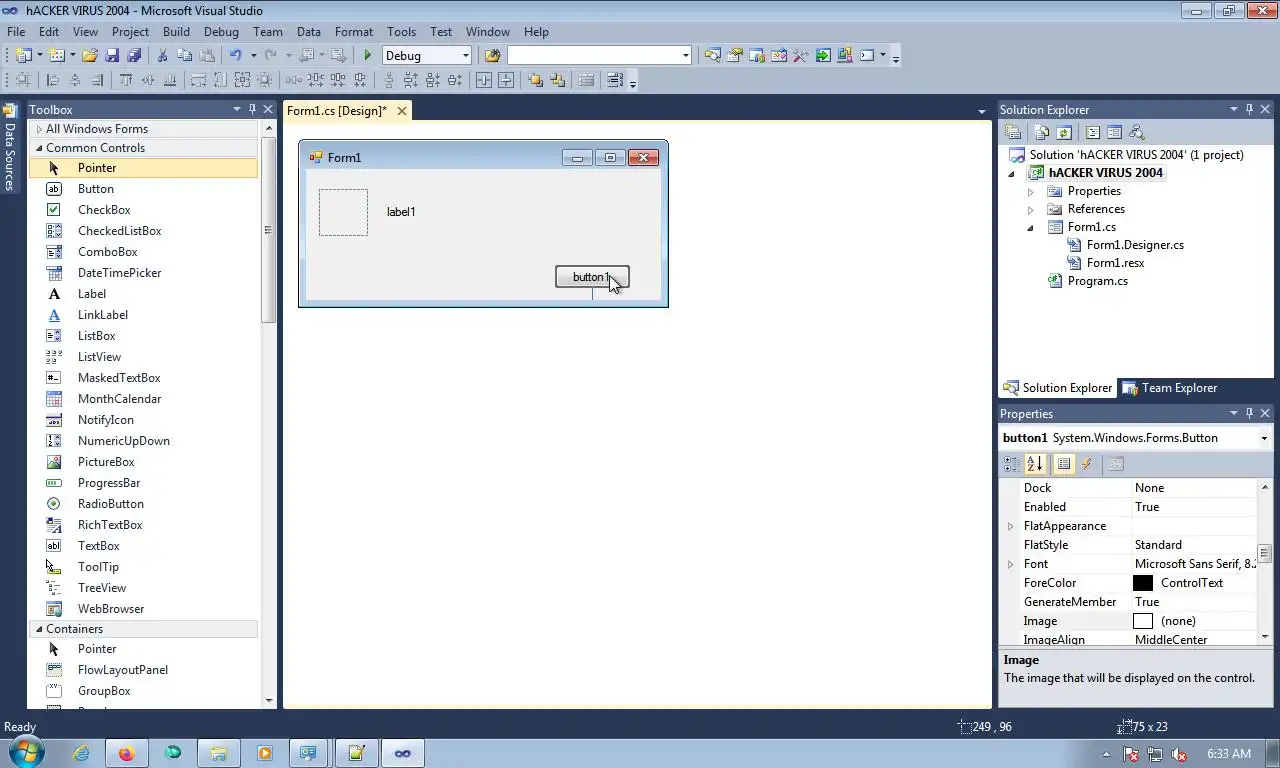
Task: Open the File menu
Action: click(16, 32)
